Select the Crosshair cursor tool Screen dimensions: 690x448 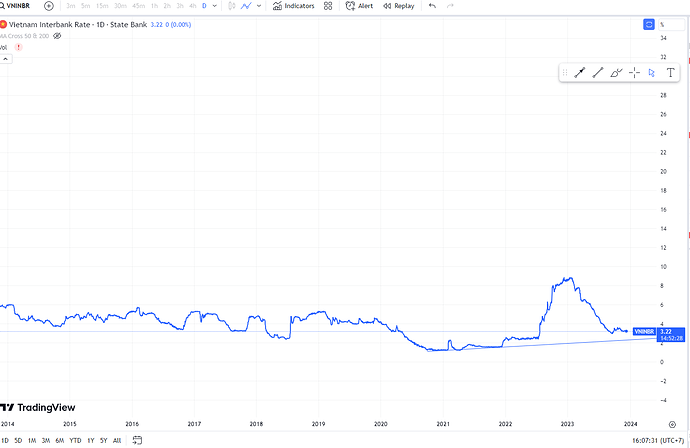pos(634,73)
